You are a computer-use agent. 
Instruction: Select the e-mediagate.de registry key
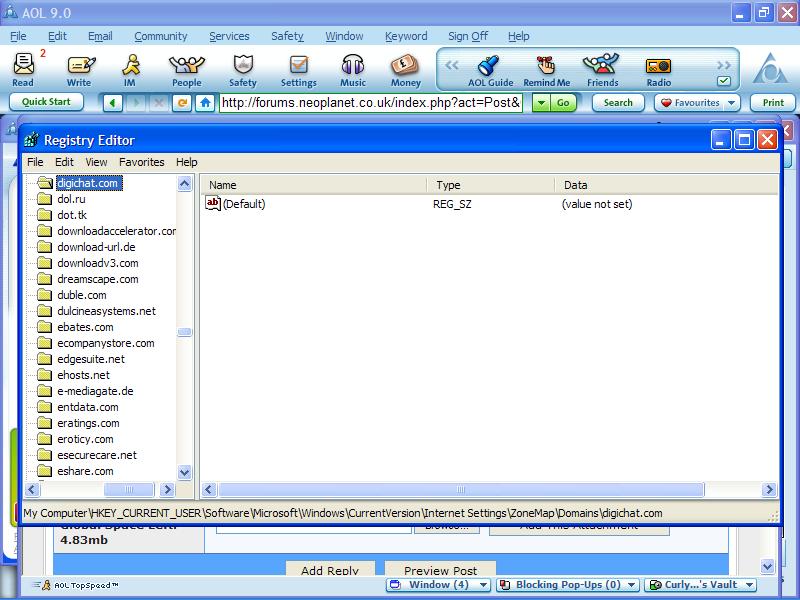click(x=95, y=391)
